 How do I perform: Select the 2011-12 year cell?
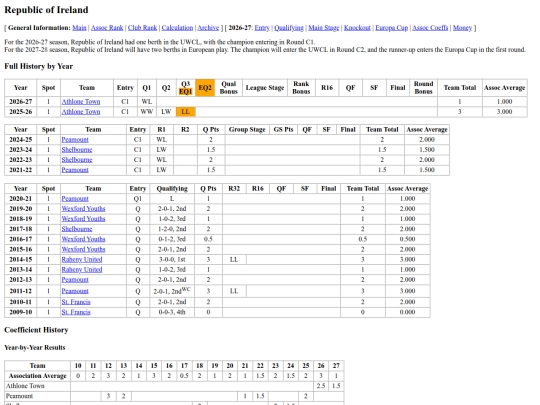(x=21, y=291)
